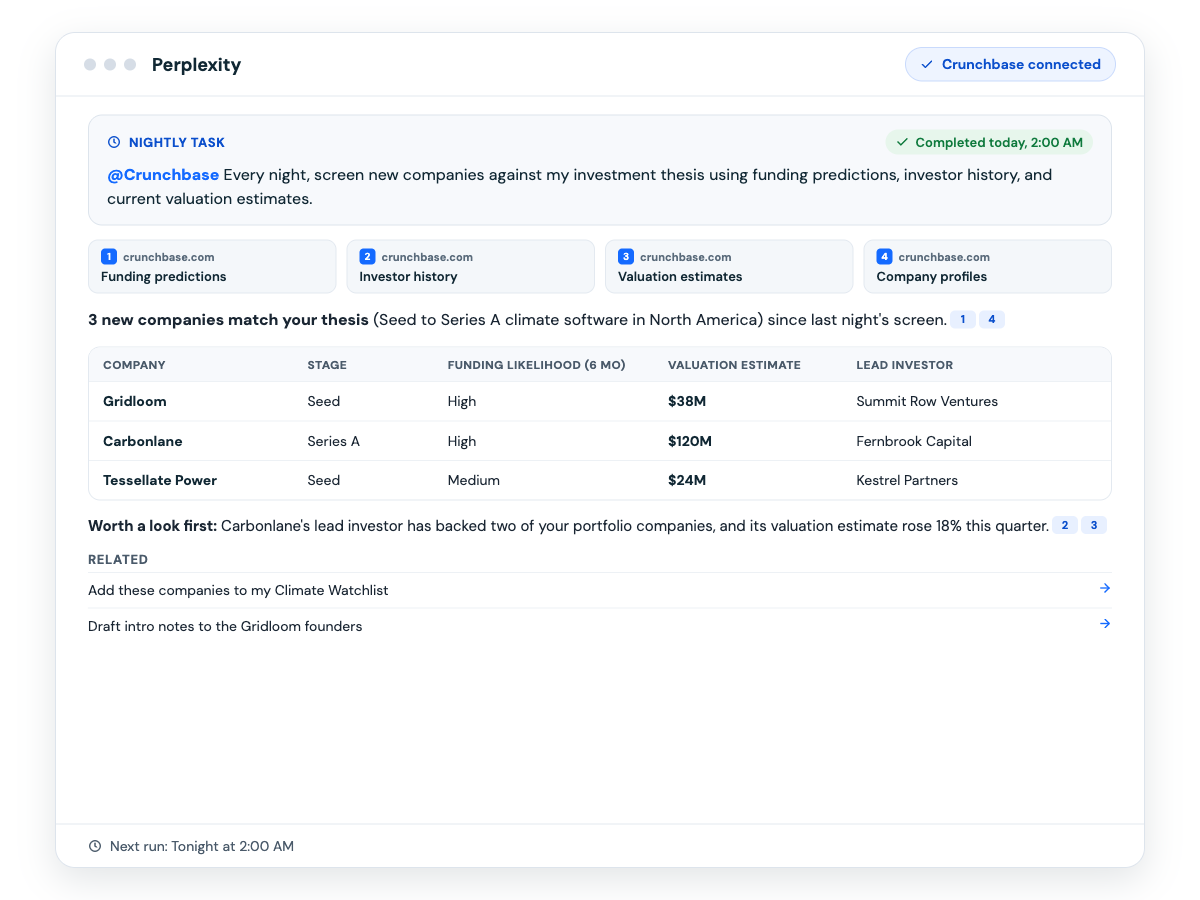Open source card Company profiles
This screenshot has width=1200, height=900.
tap(988, 266)
